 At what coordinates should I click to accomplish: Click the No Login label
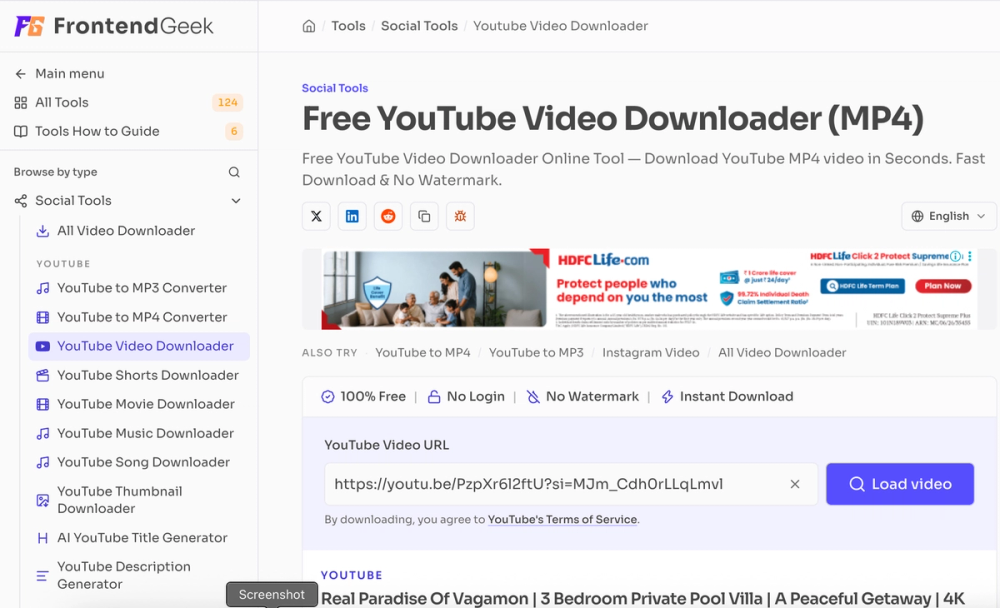point(466,397)
